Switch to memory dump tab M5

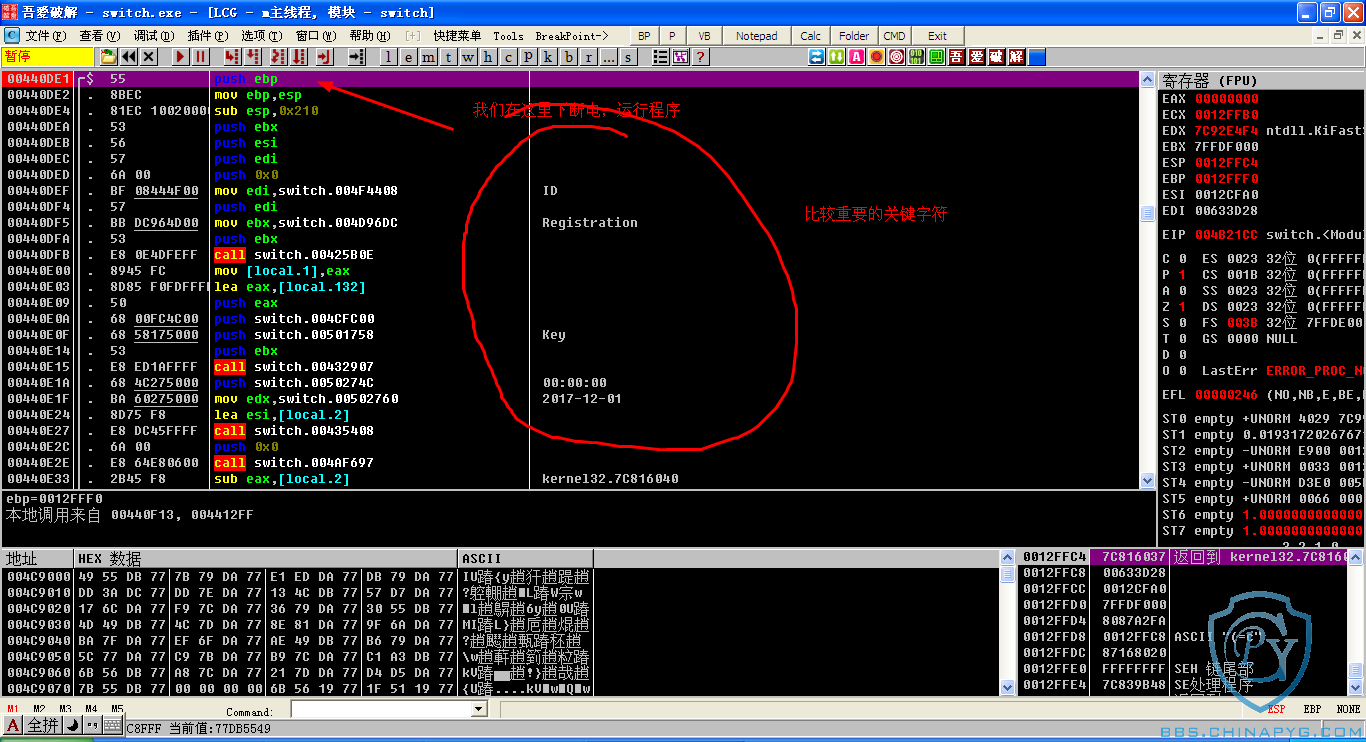(117, 709)
